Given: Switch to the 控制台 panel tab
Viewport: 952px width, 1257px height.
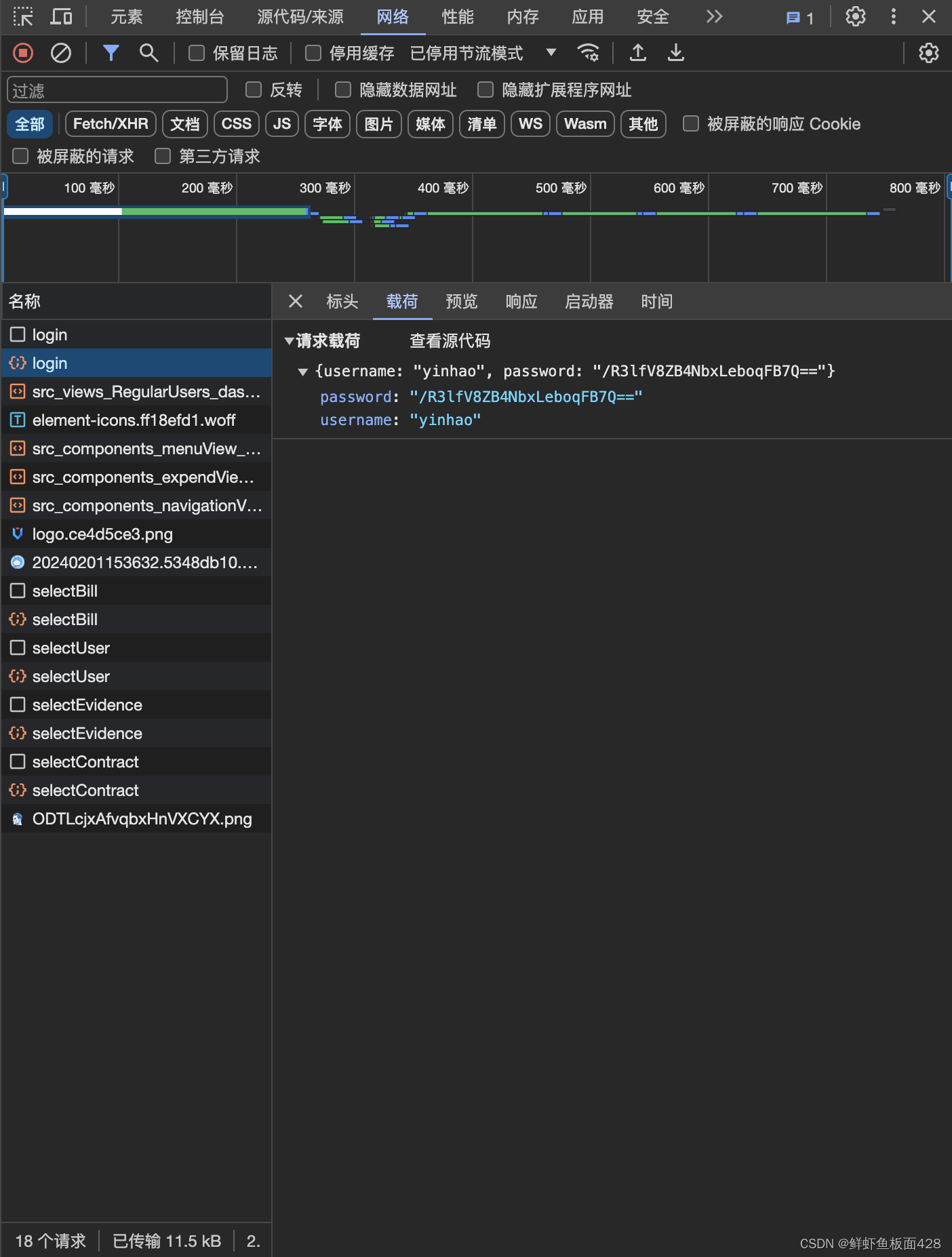Looking at the screenshot, I should click(200, 16).
